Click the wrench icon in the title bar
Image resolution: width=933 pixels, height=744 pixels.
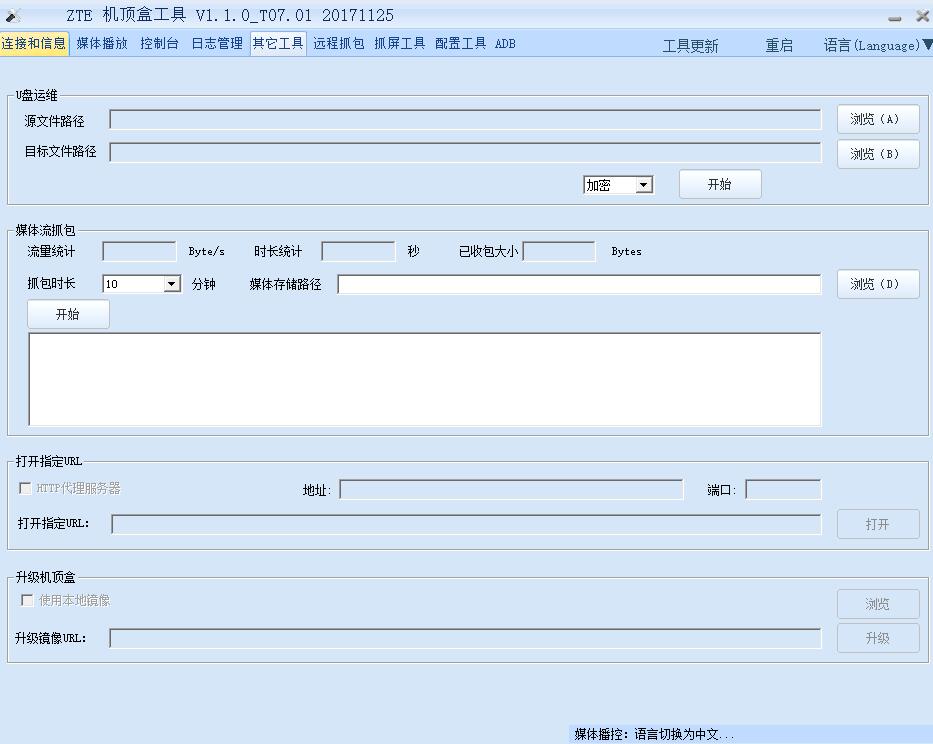(x=16, y=13)
